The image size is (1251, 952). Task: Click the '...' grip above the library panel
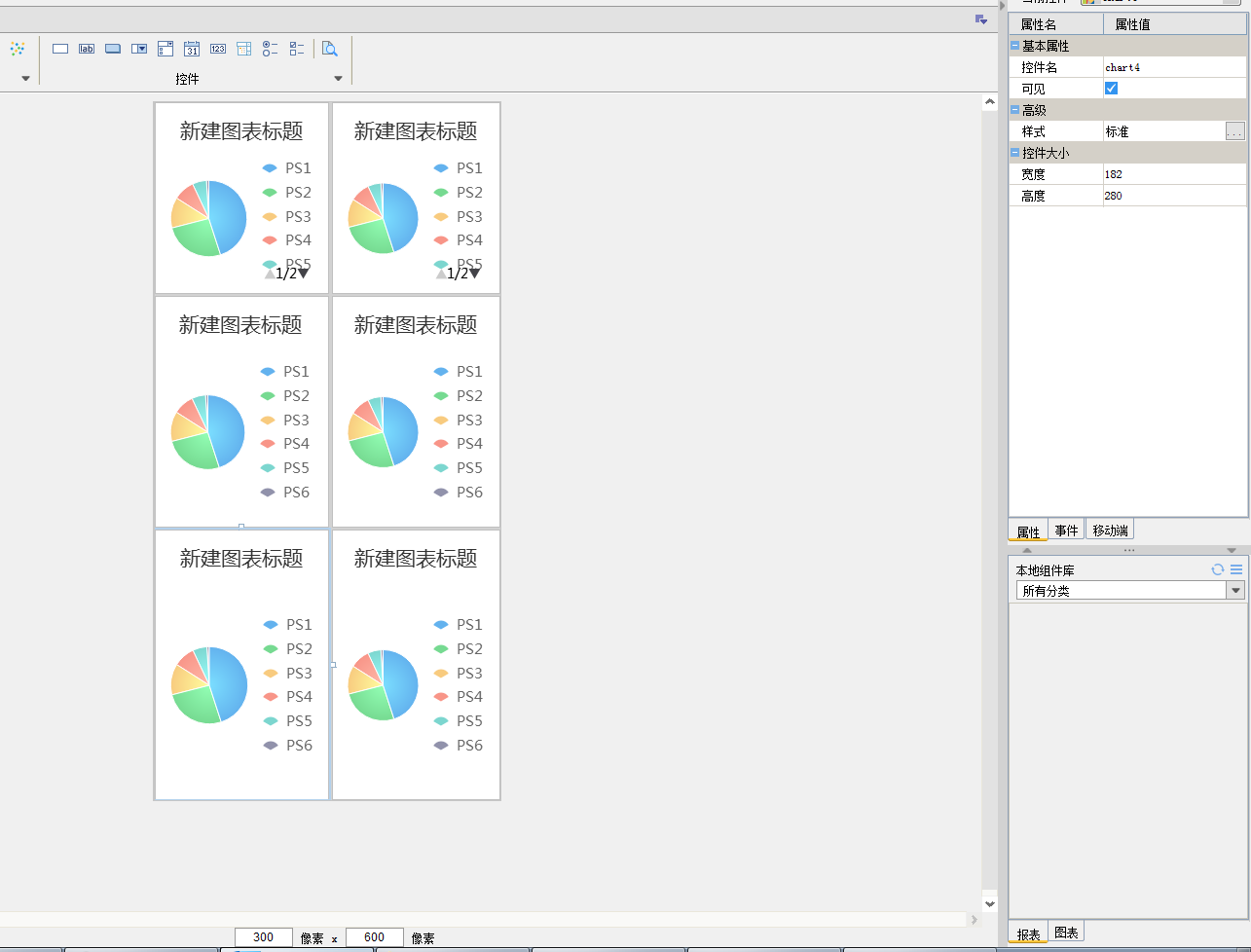[1129, 550]
